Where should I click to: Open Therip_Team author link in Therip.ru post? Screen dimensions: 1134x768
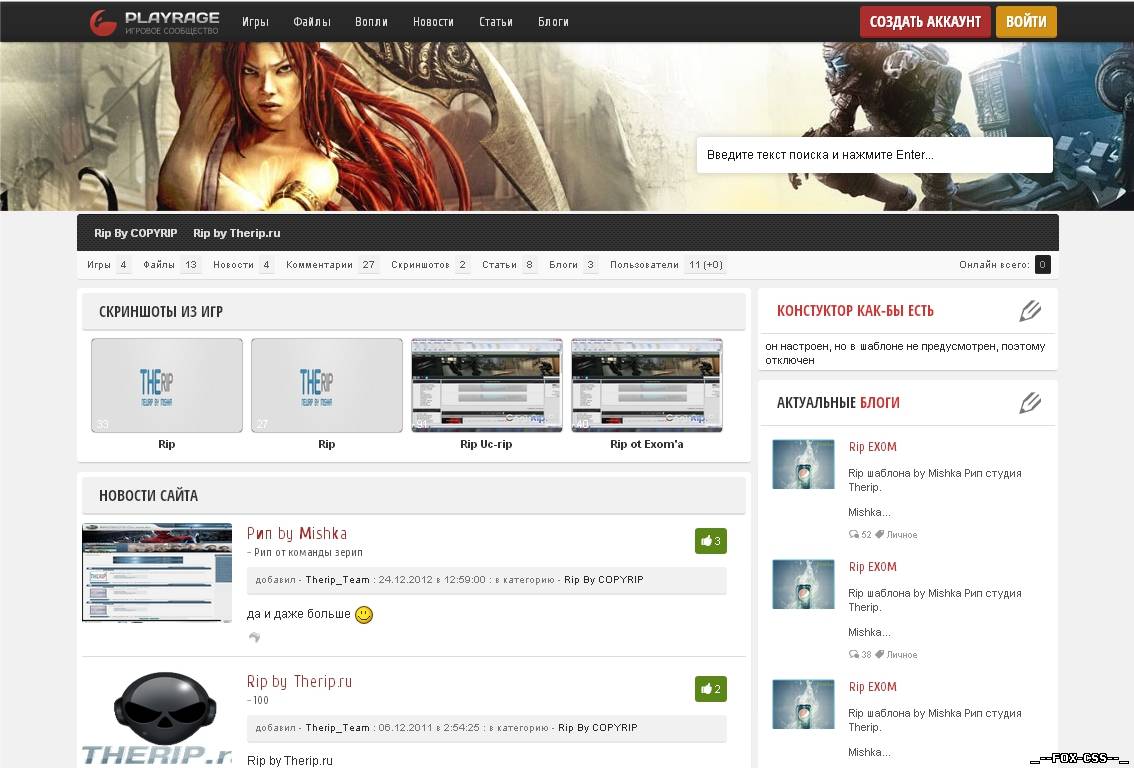(x=338, y=728)
